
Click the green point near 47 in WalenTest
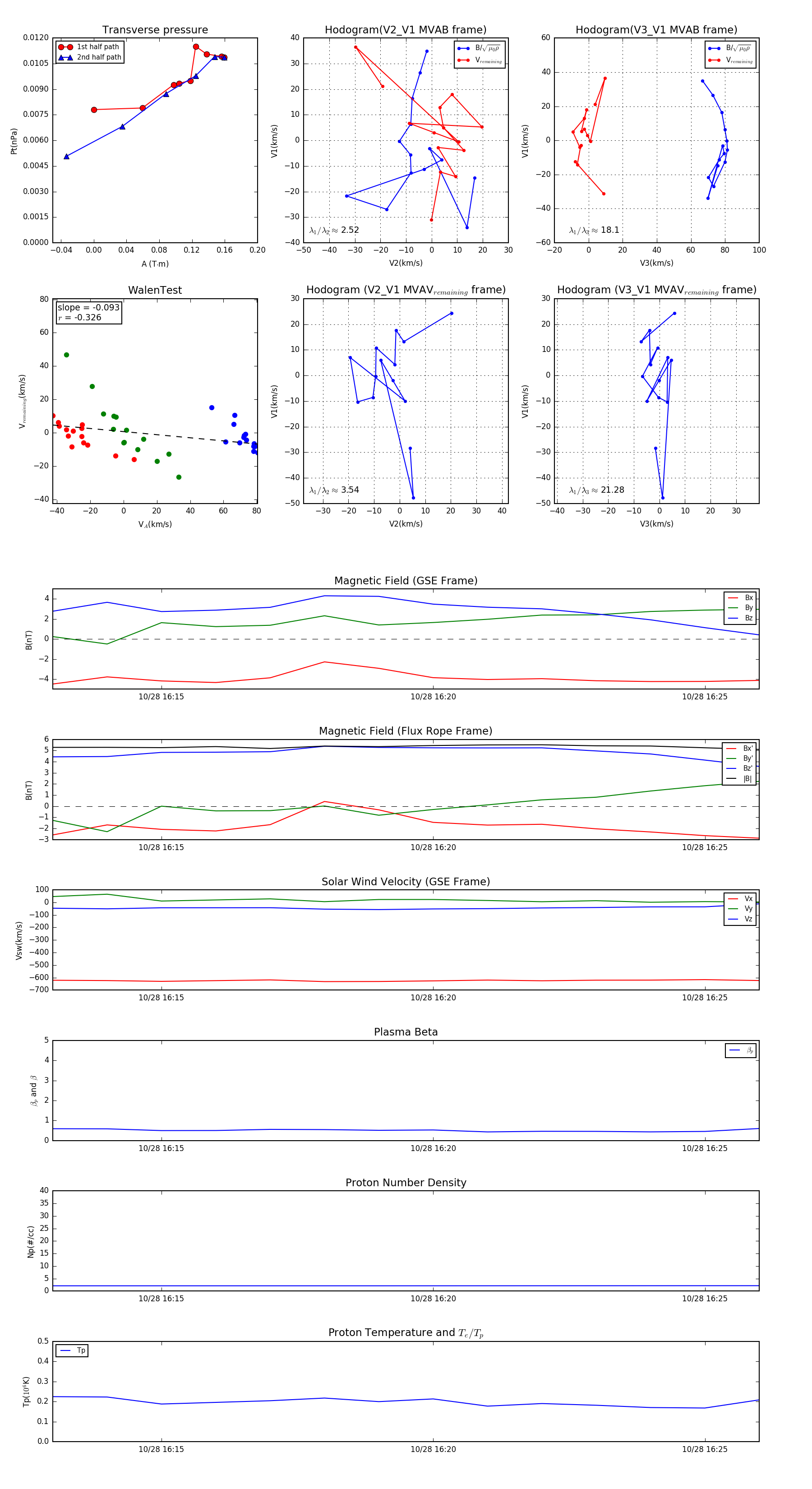pyautogui.click(x=66, y=355)
